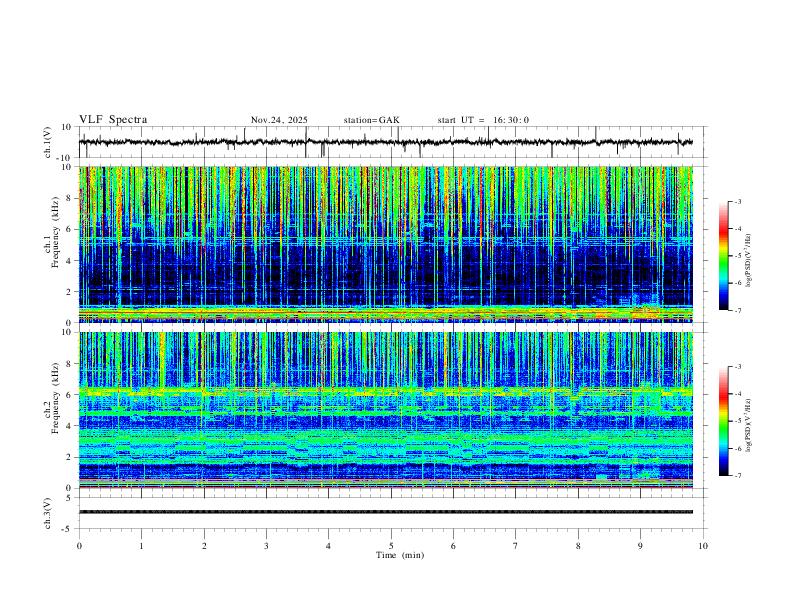Click the "-3" tick on upper colorbar

click(737, 201)
